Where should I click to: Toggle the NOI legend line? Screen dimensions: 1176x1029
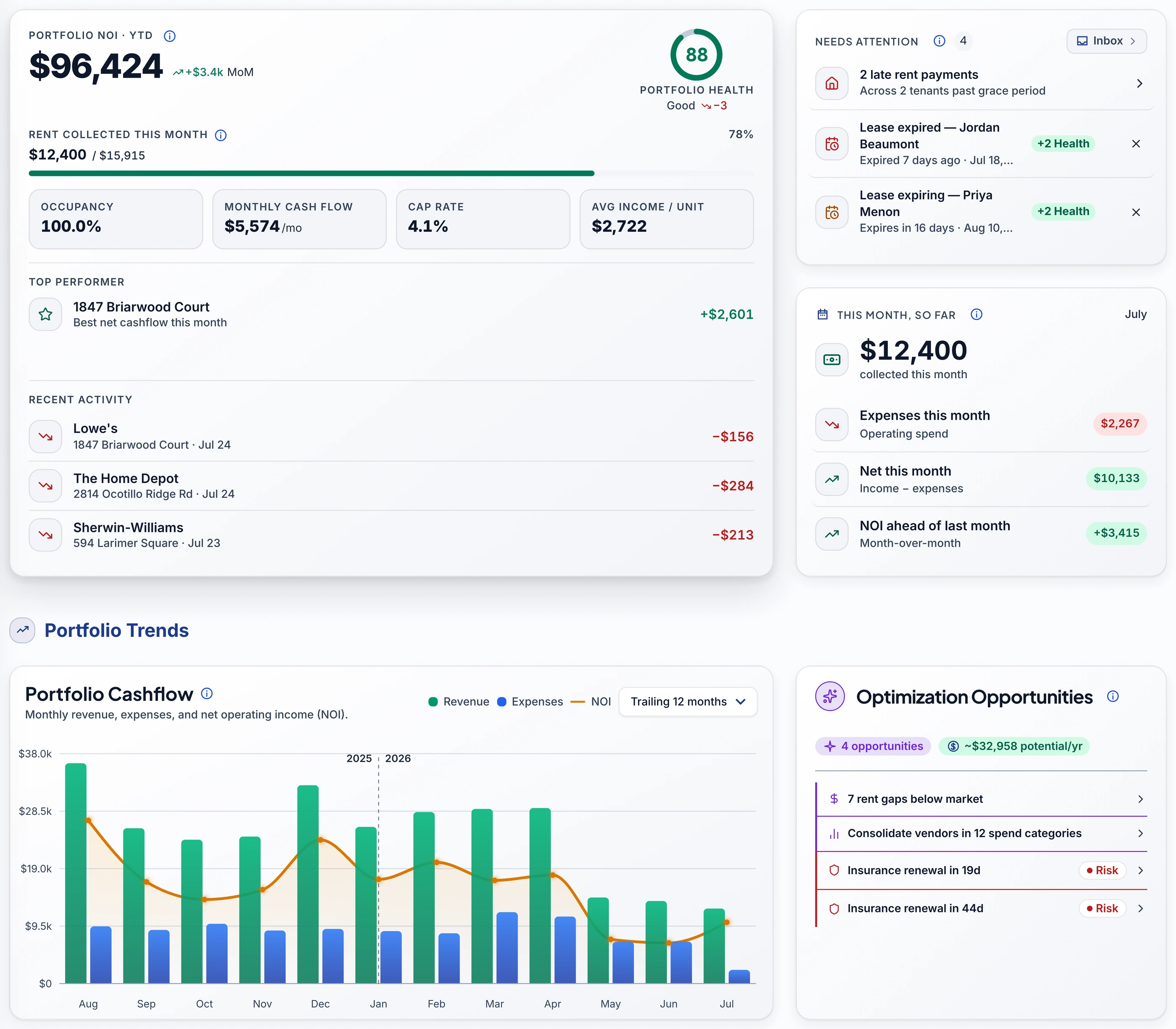point(591,702)
